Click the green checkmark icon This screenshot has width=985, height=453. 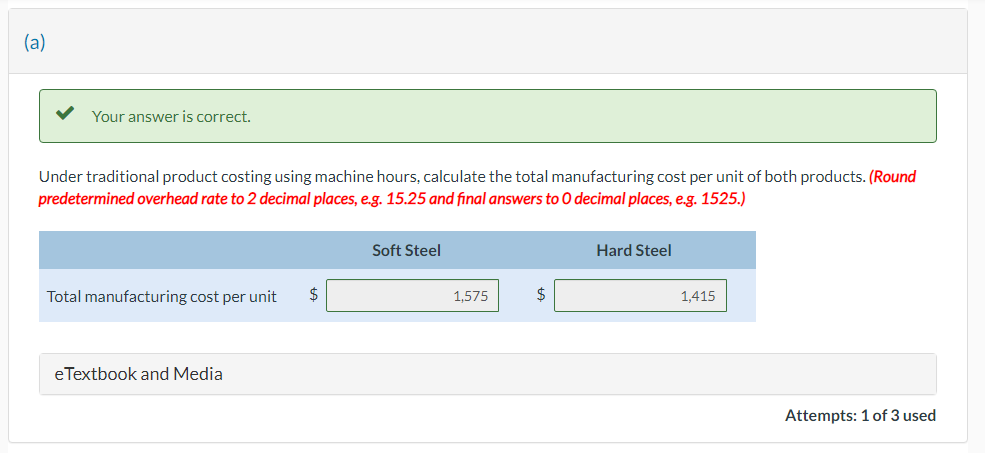(x=65, y=114)
